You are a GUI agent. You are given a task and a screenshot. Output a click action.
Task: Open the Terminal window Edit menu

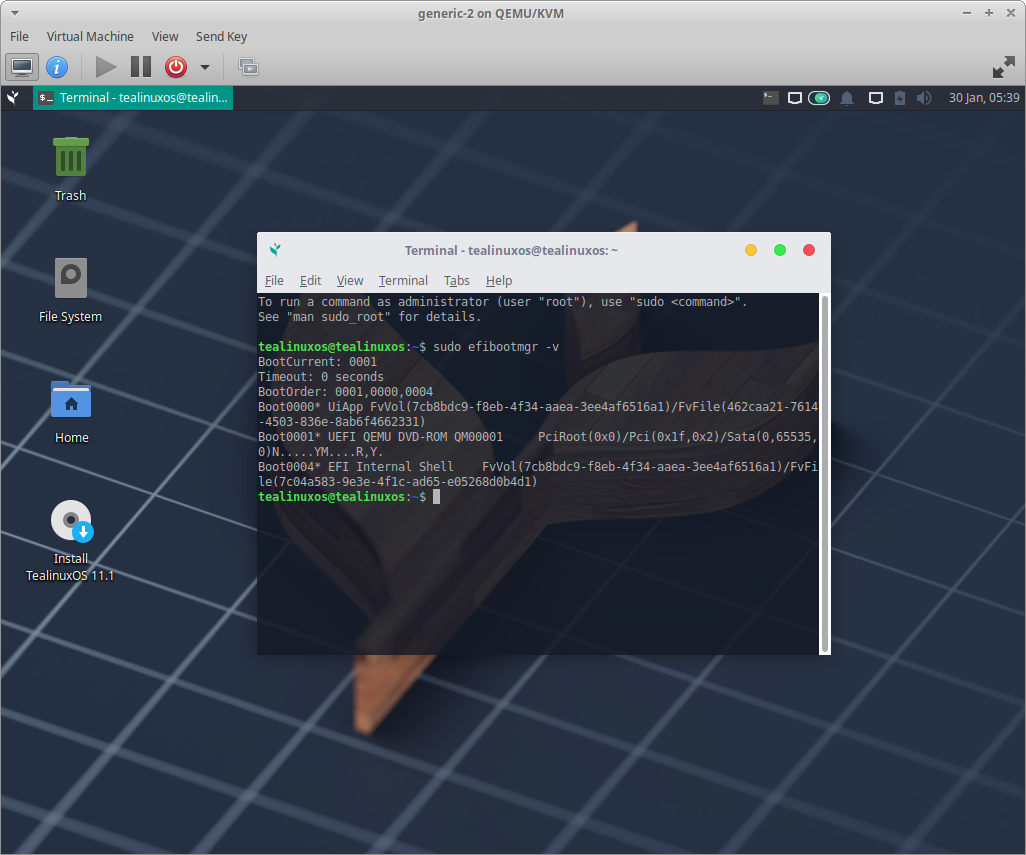[x=310, y=281]
